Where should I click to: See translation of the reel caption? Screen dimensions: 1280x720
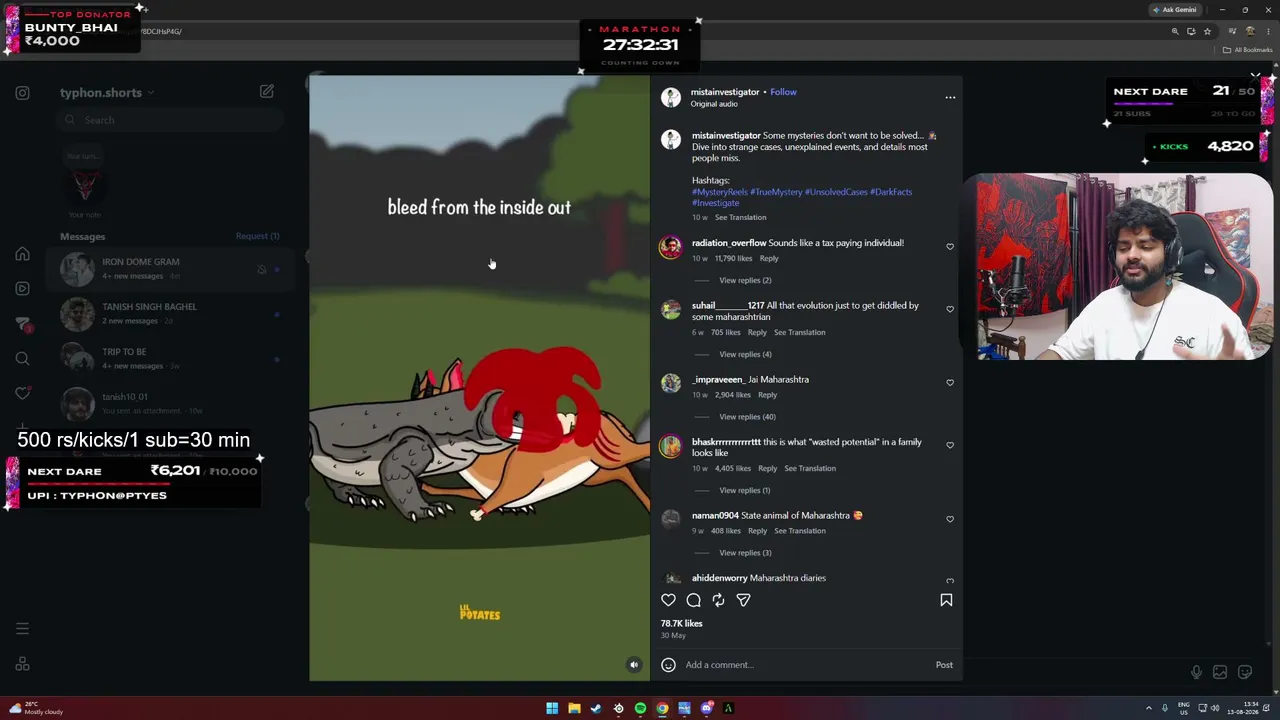(x=740, y=217)
